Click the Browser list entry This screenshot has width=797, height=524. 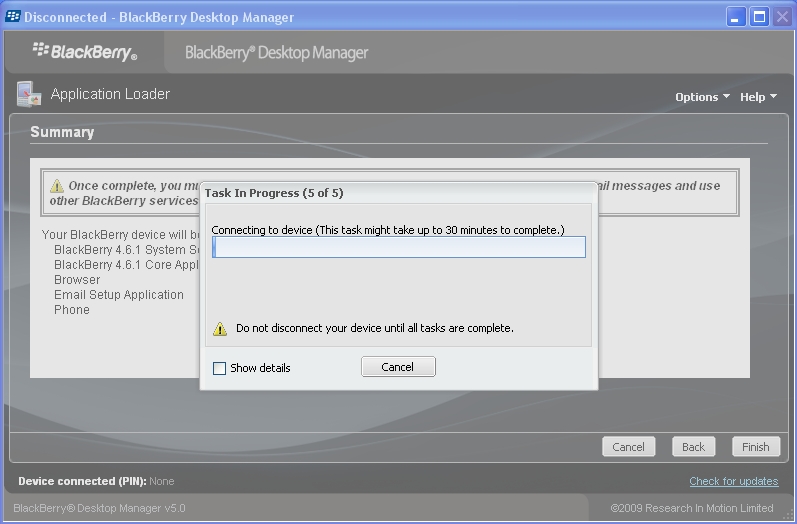[77, 280]
